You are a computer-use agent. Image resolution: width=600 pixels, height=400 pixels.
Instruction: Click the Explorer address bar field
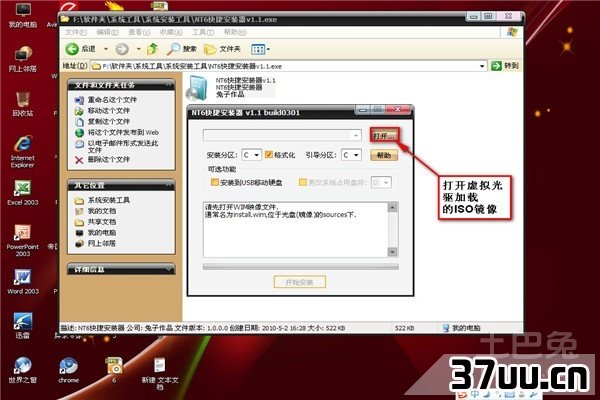pos(289,66)
